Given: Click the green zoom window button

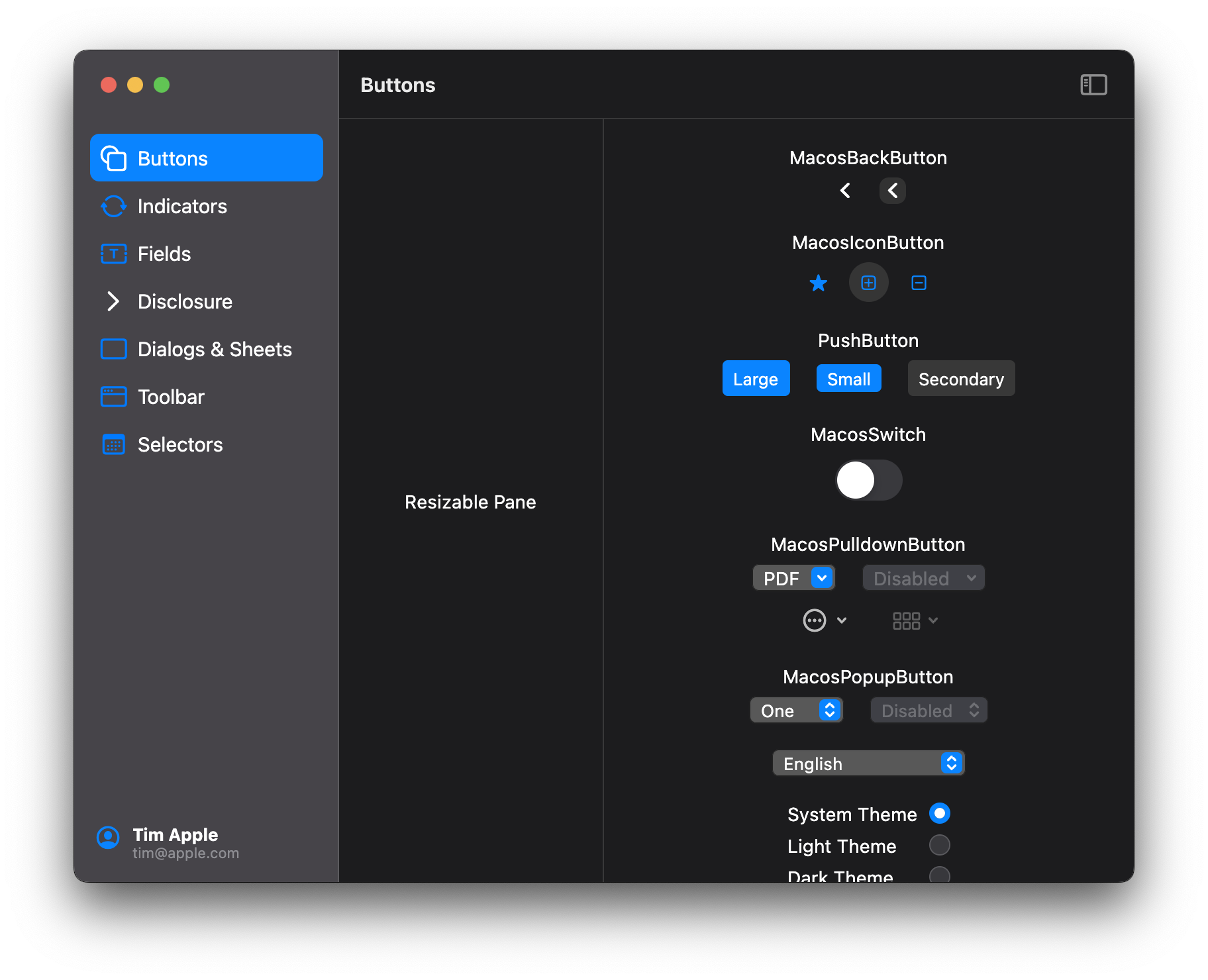Looking at the screenshot, I should point(162,85).
